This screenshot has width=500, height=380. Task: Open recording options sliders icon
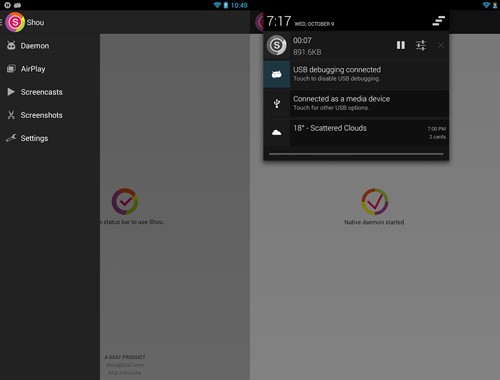pyautogui.click(x=421, y=45)
